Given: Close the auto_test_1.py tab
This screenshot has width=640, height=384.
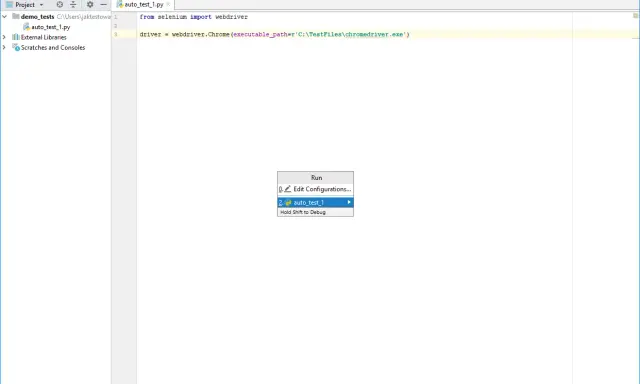Looking at the screenshot, I should click(168, 4).
